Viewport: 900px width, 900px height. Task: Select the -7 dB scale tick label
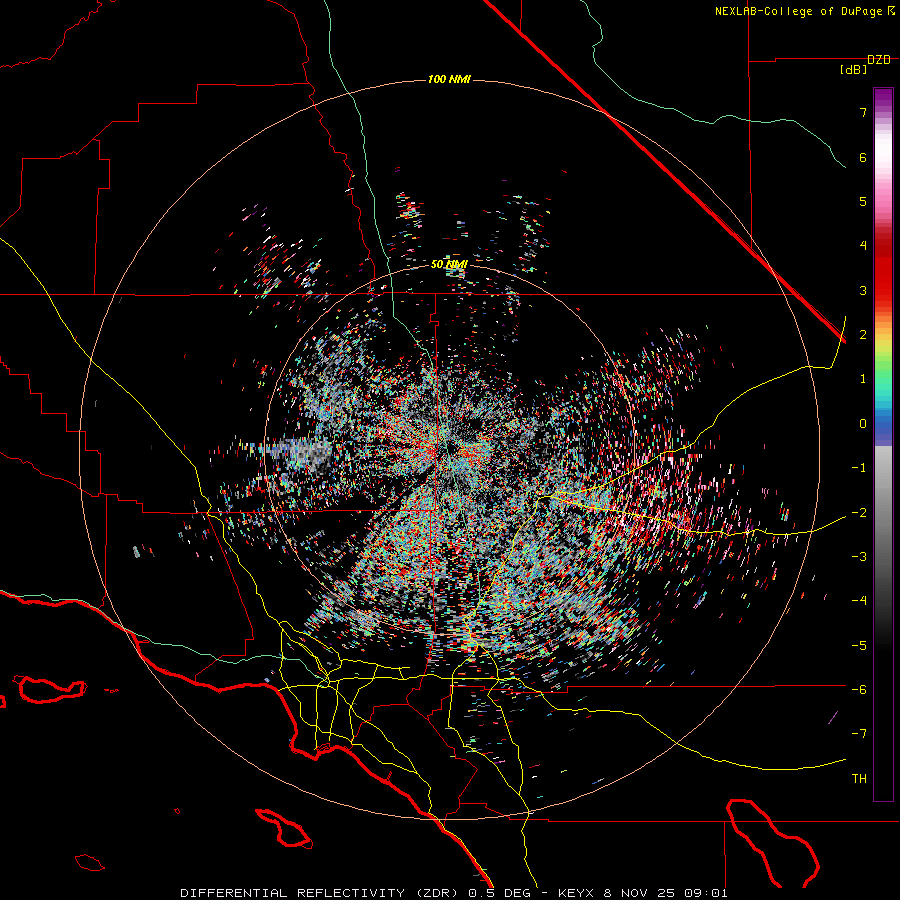pyautogui.click(x=859, y=734)
